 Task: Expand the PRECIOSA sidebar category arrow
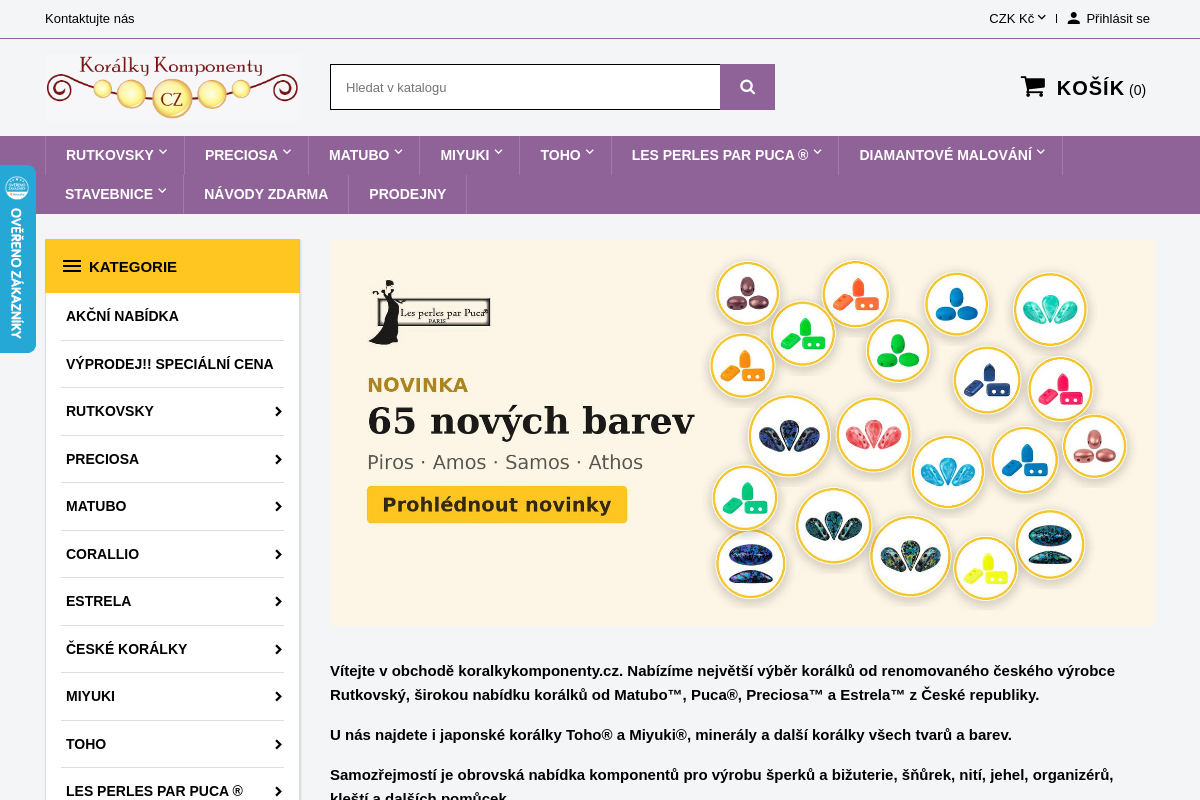coord(278,459)
